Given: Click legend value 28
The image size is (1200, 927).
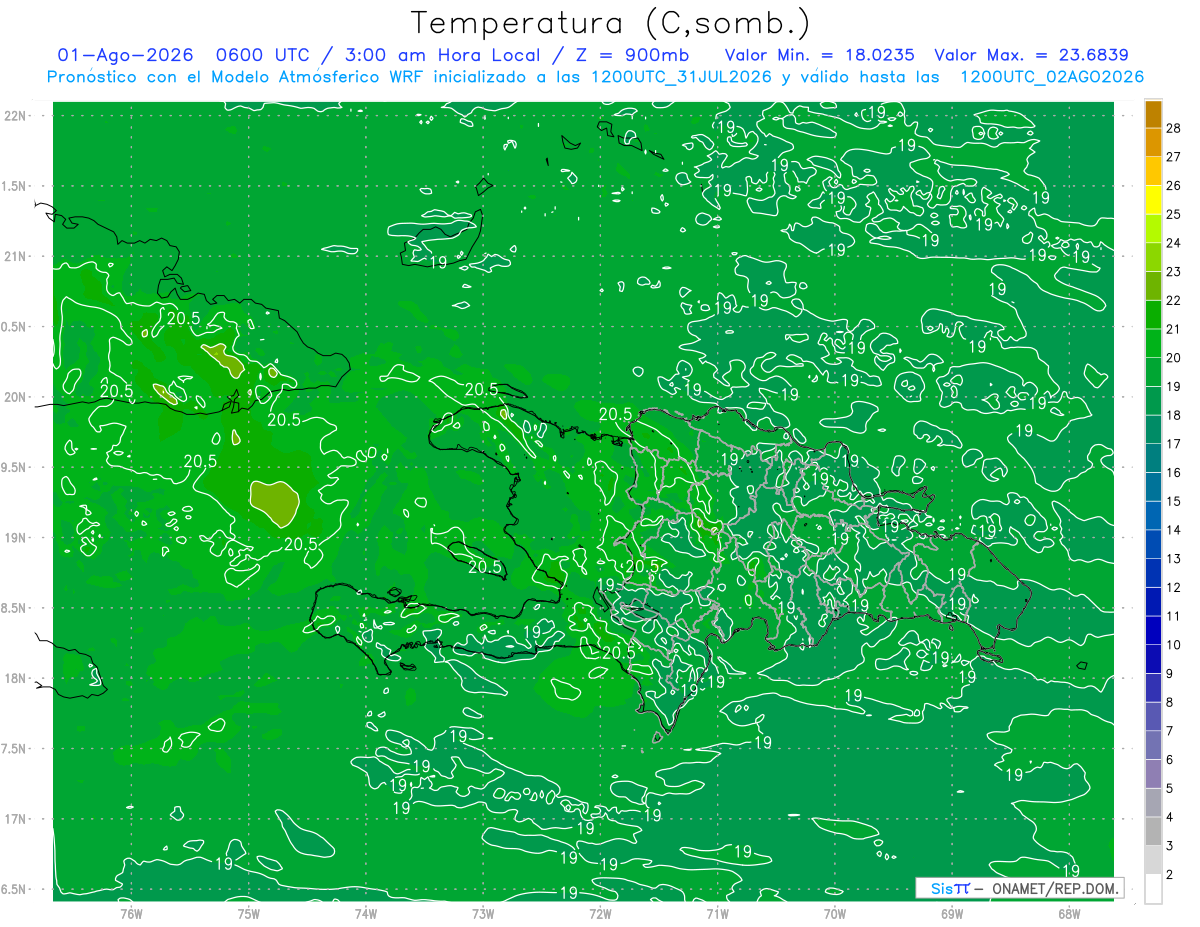Looking at the screenshot, I should tap(1174, 128).
